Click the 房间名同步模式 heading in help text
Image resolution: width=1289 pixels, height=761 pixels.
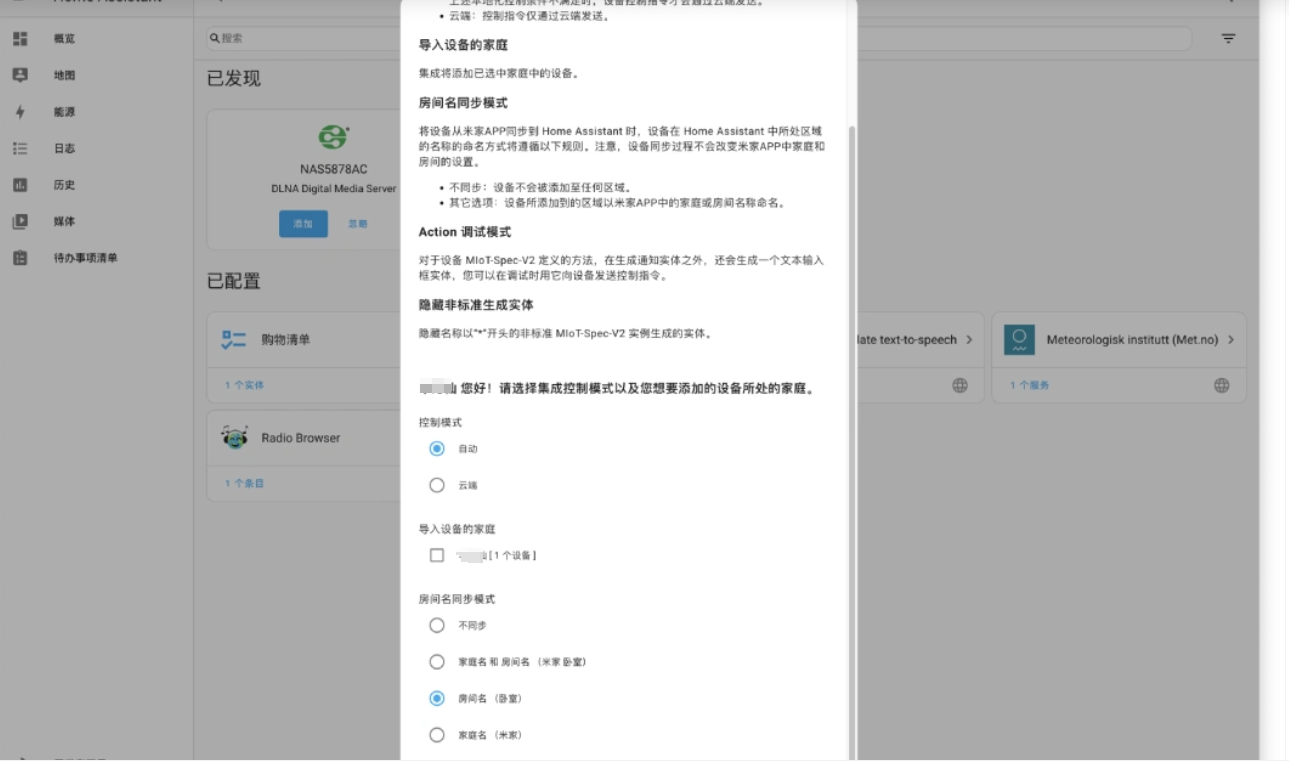[463, 103]
